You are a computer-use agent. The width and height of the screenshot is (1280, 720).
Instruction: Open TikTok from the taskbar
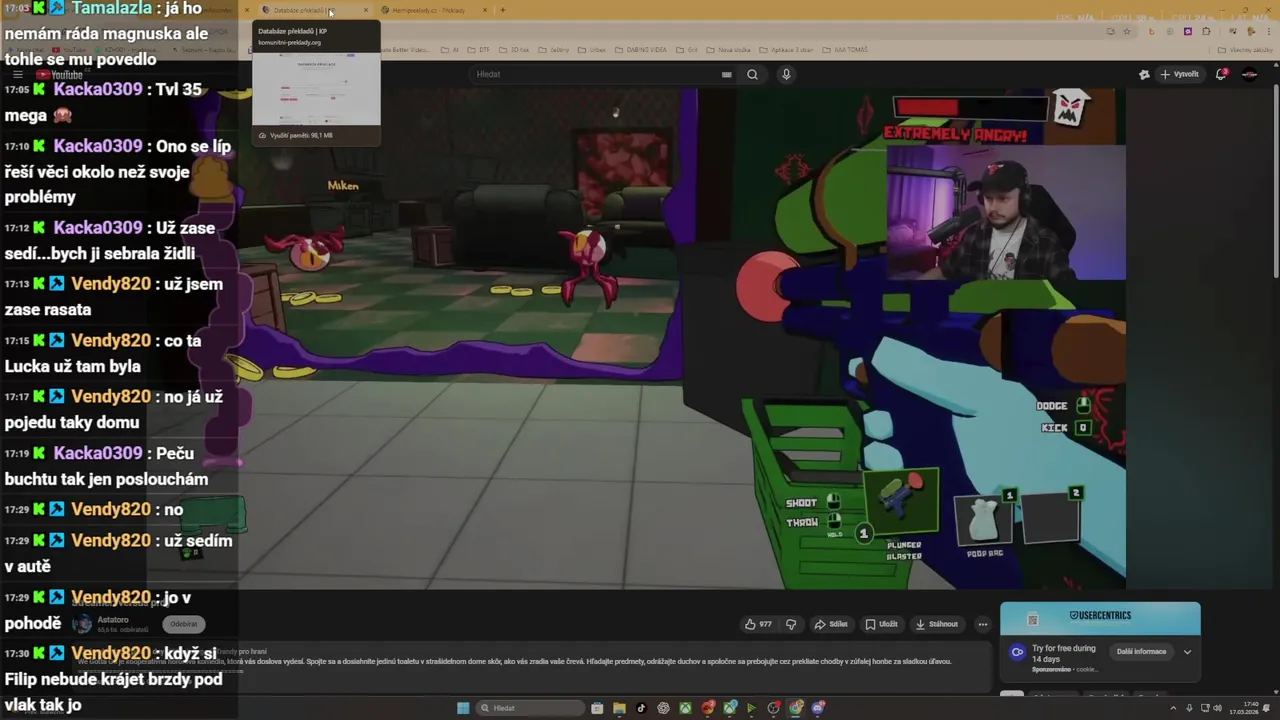pos(641,708)
